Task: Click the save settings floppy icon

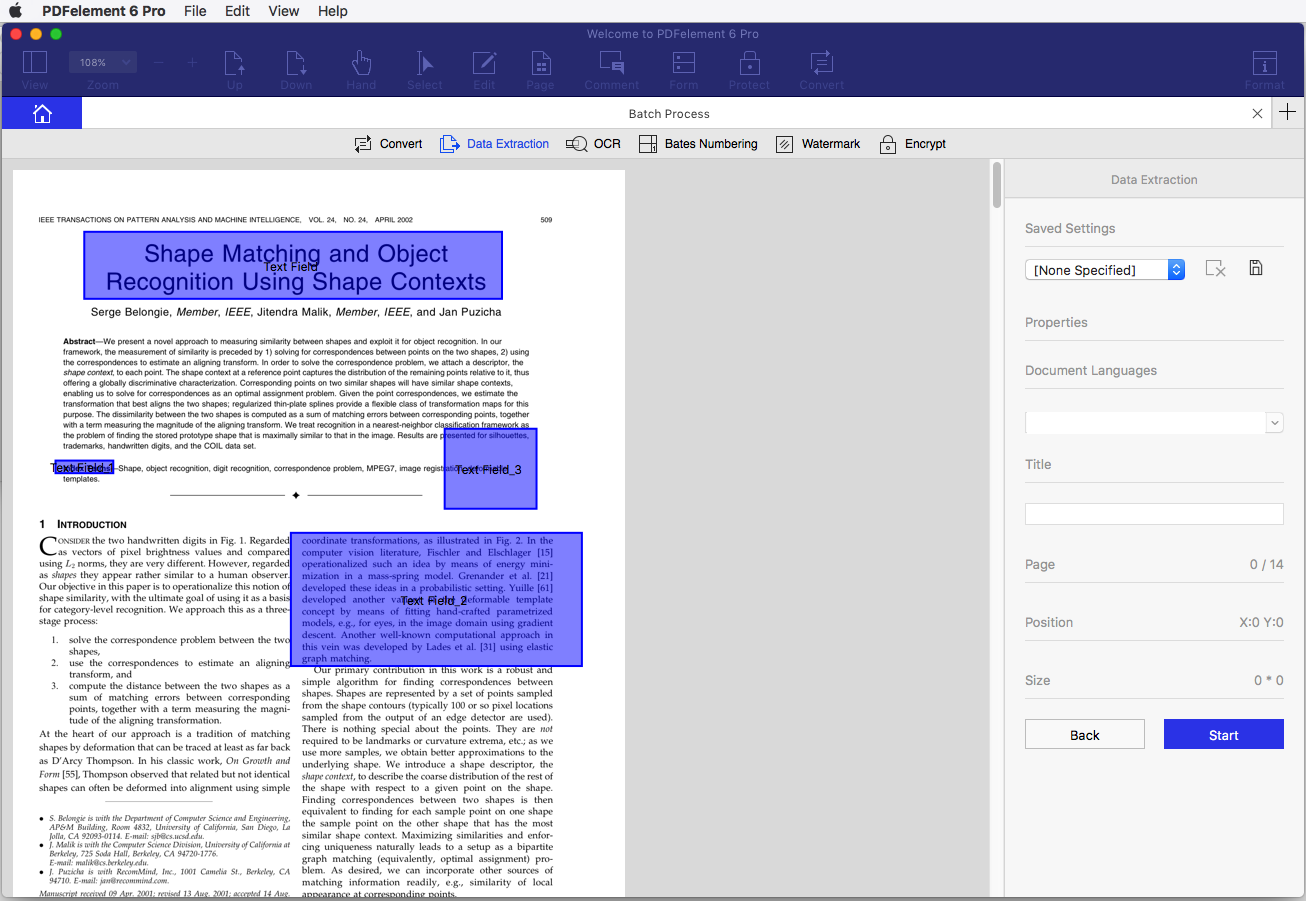Action: pos(1256,268)
